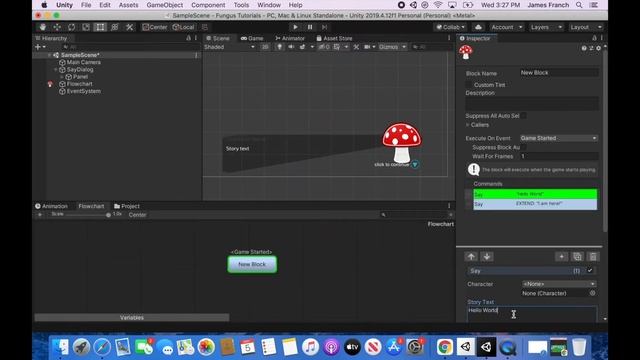Toggle scene audio speaker icon
This screenshot has height=360, width=640.
pos(291,47)
